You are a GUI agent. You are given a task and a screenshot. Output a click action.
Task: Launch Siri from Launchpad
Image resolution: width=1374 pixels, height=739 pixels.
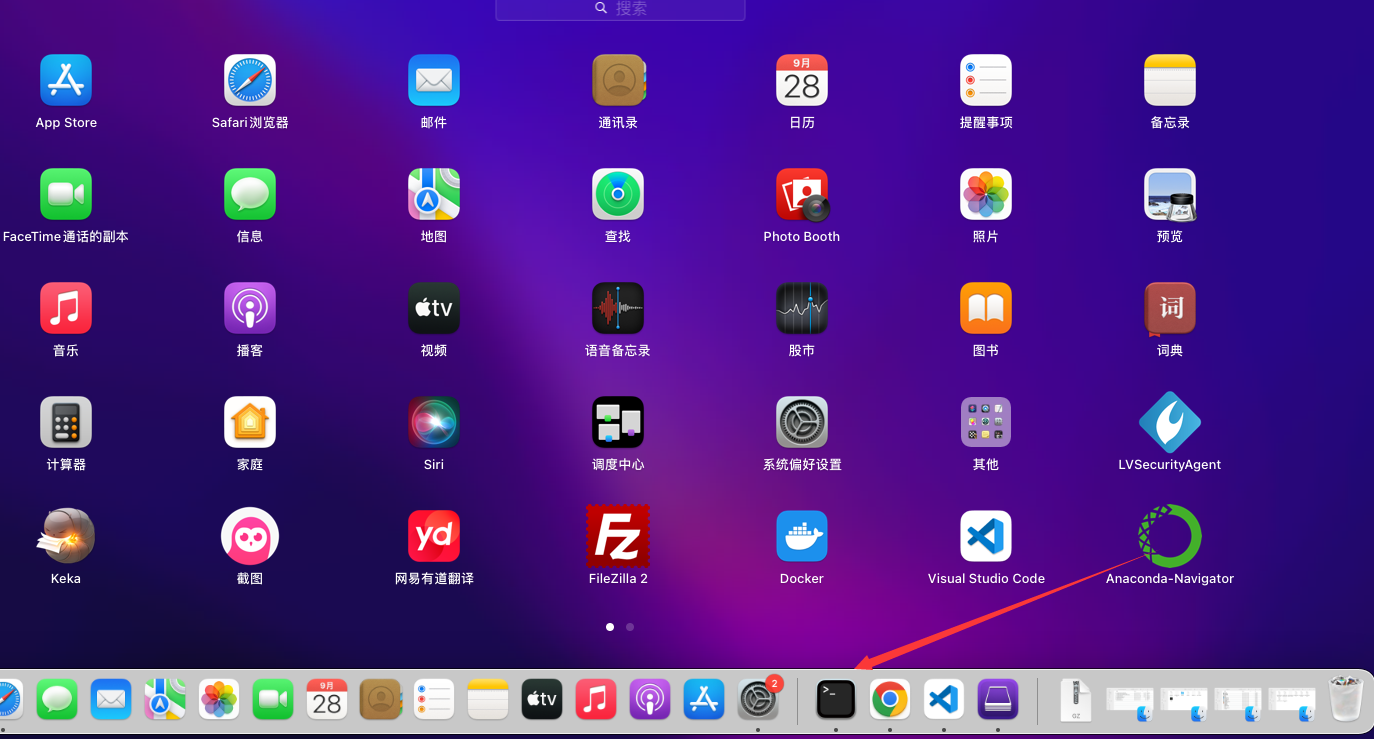(434, 422)
